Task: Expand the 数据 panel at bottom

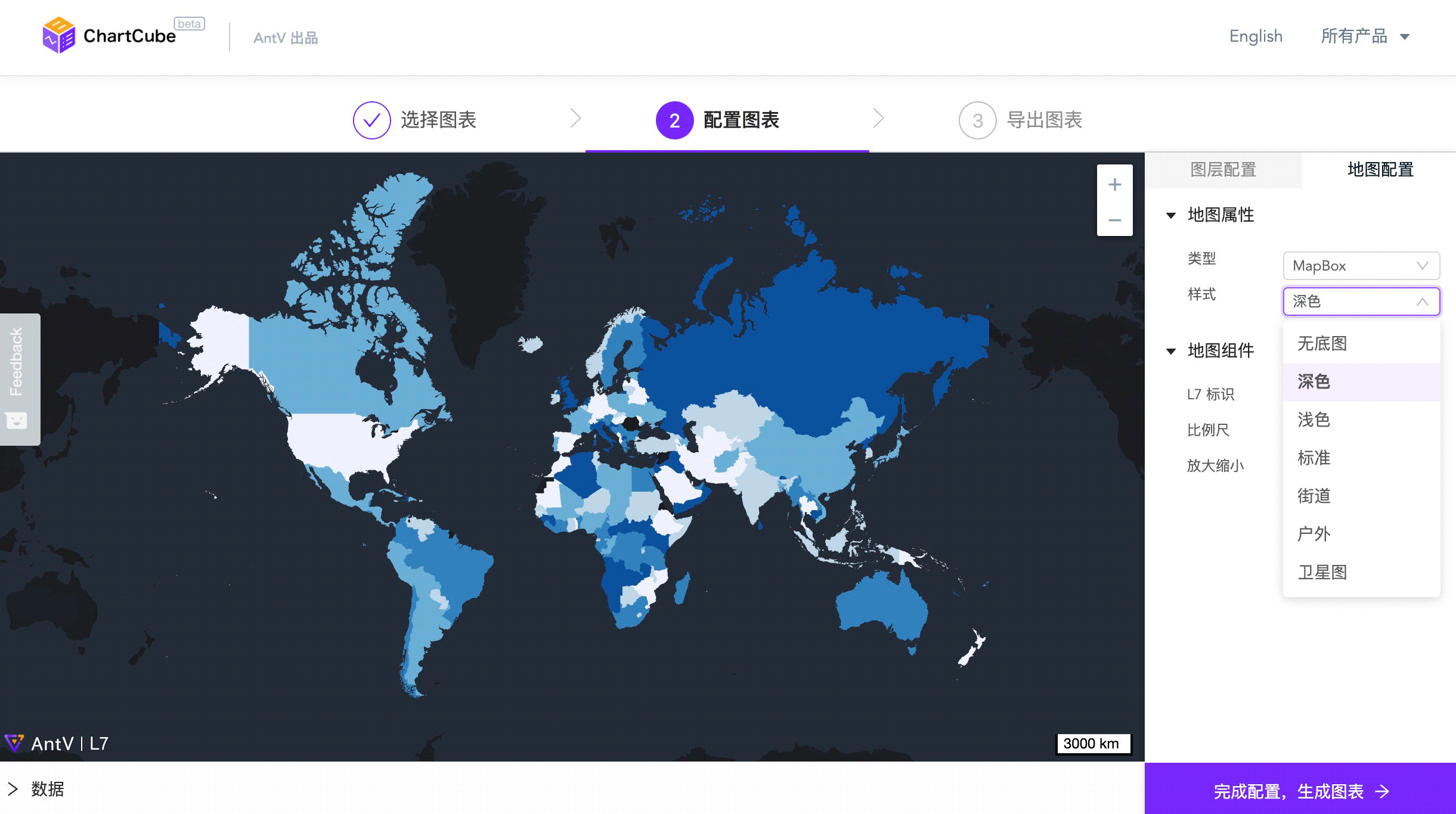Action: coord(13,789)
